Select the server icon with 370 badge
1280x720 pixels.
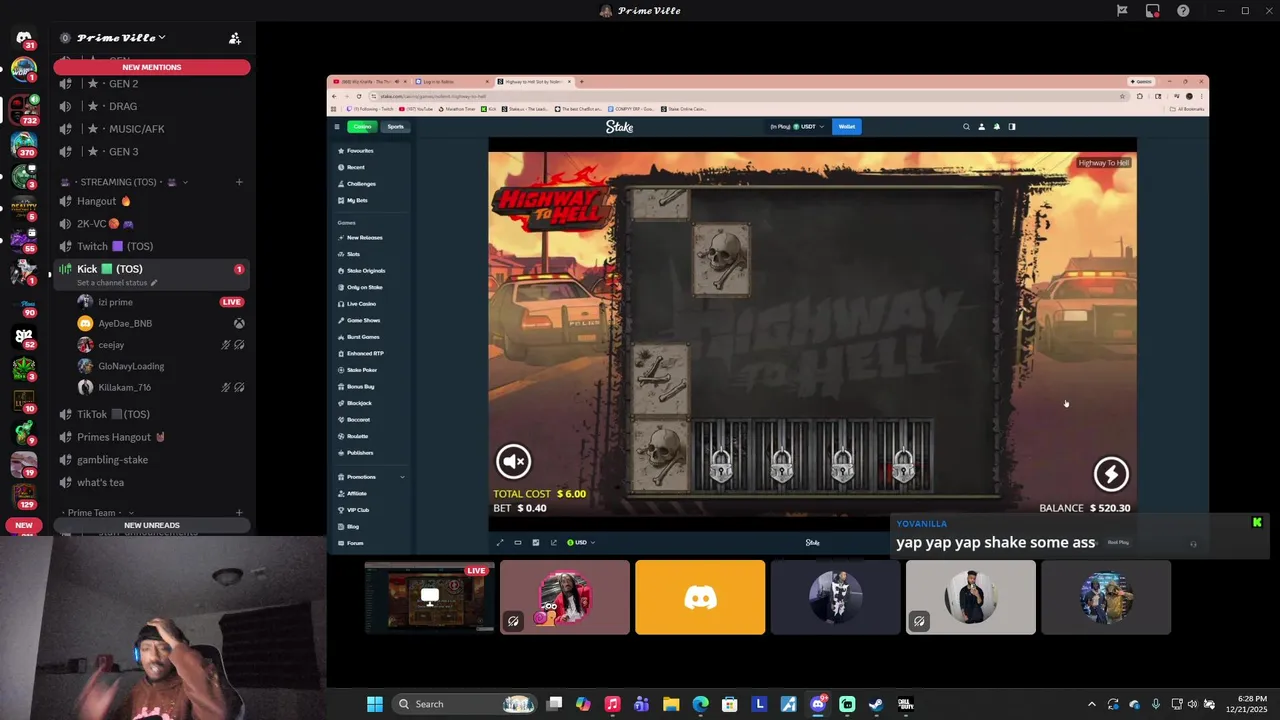pos(24,144)
